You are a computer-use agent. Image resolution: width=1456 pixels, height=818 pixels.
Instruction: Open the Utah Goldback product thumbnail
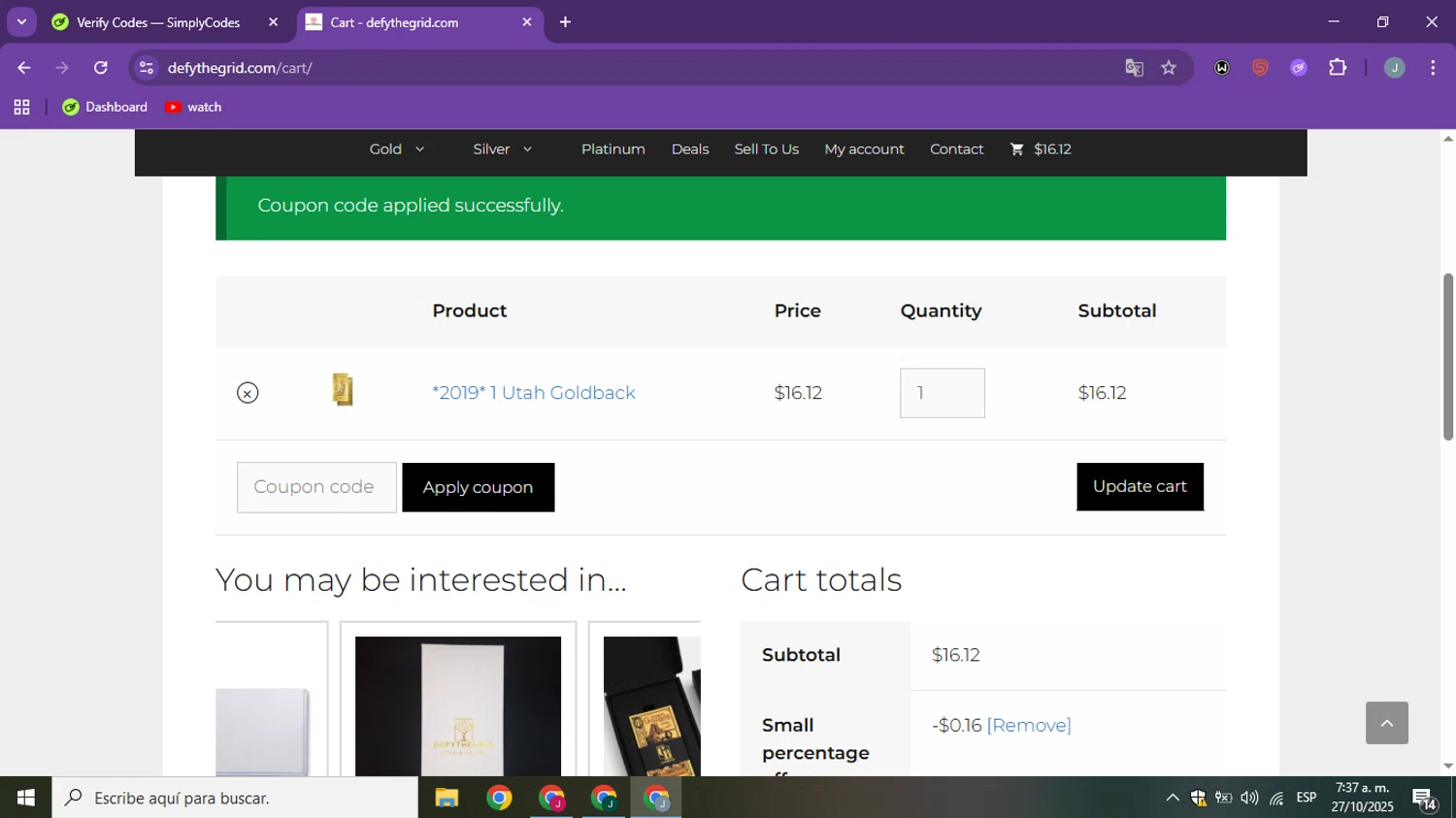[343, 390]
